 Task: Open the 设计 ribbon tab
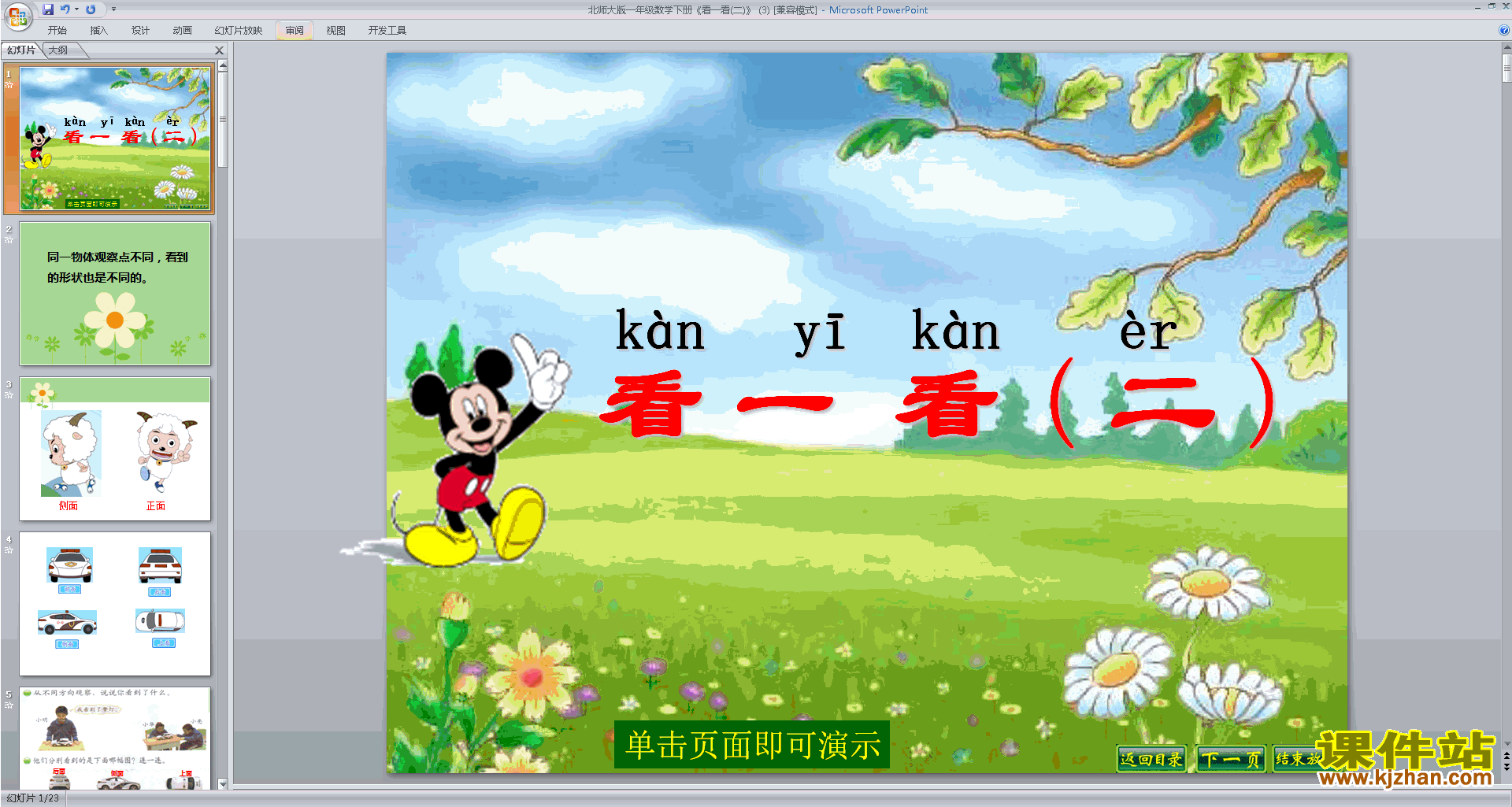click(141, 31)
